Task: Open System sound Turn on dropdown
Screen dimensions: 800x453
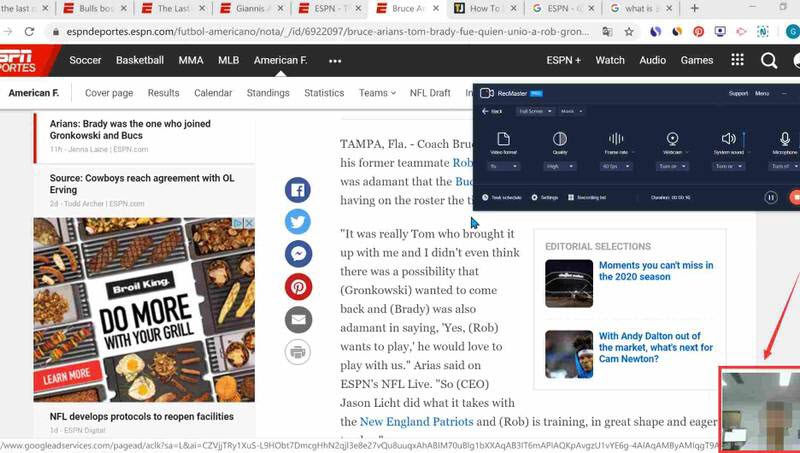Action: [728, 166]
